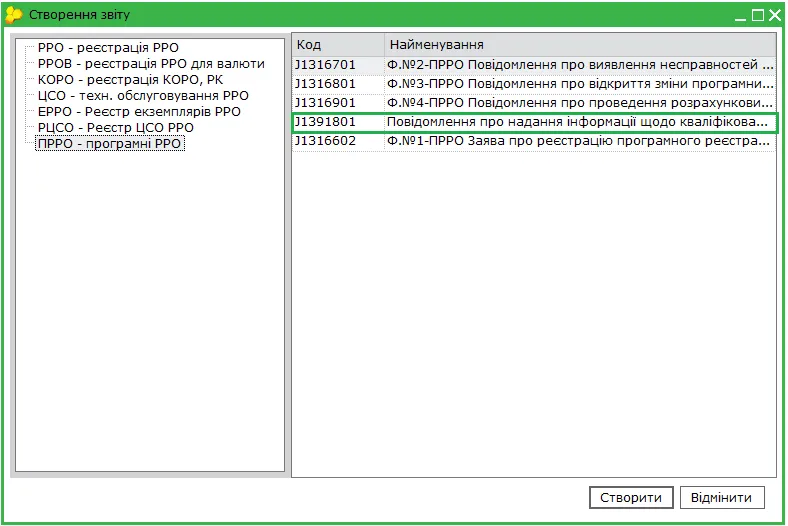
Task: Click the 'Код' column header
Action: 338,45
